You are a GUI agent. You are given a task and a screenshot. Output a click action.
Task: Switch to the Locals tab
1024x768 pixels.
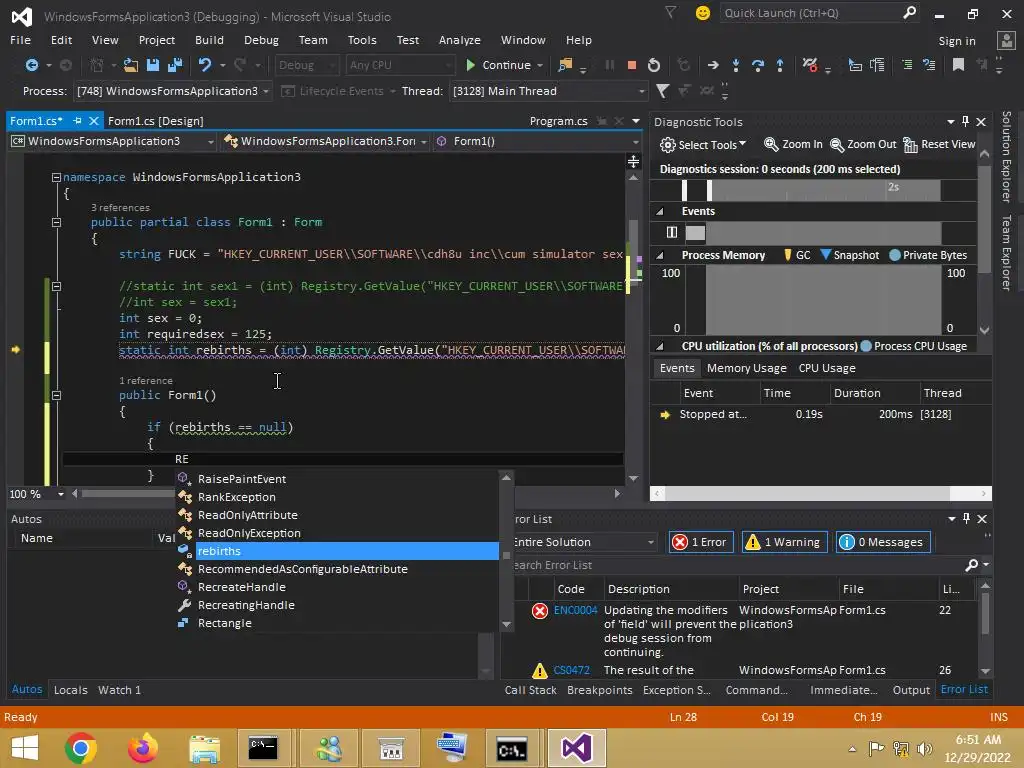pos(71,690)
